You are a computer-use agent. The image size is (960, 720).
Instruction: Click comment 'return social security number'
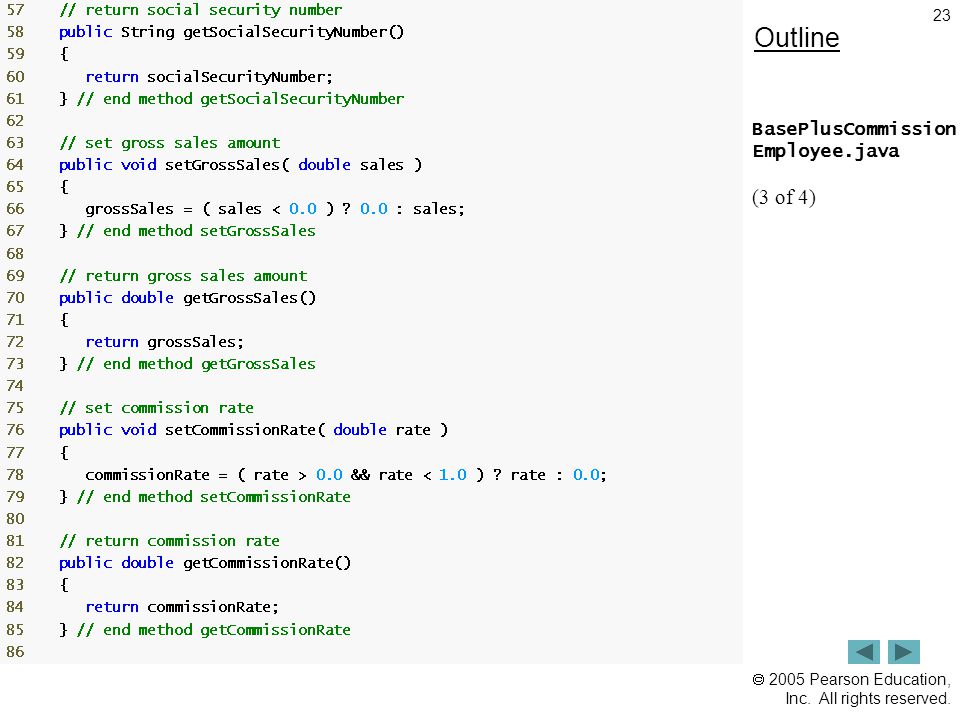point(201,10)
